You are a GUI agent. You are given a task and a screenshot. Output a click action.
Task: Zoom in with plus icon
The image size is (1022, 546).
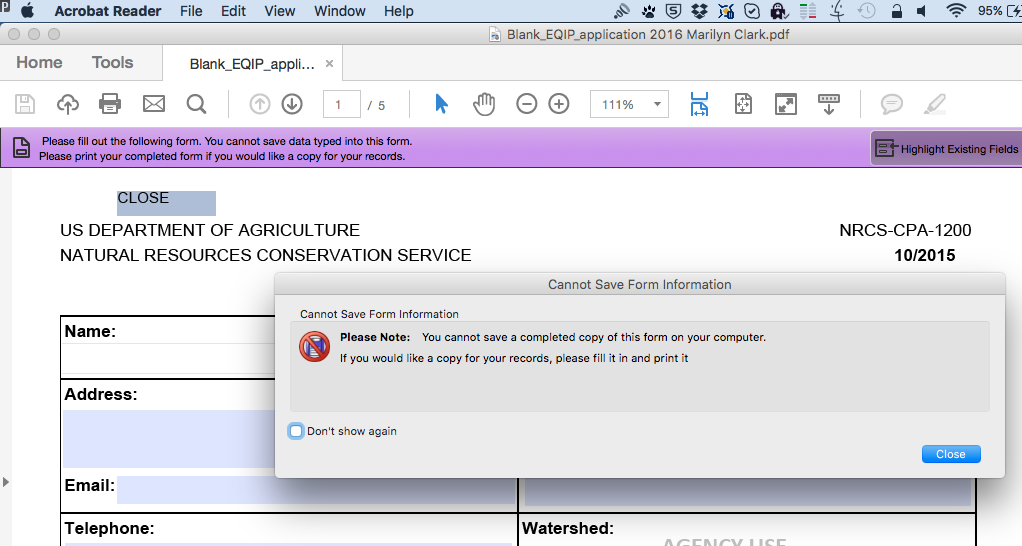(x=559, y=104)
